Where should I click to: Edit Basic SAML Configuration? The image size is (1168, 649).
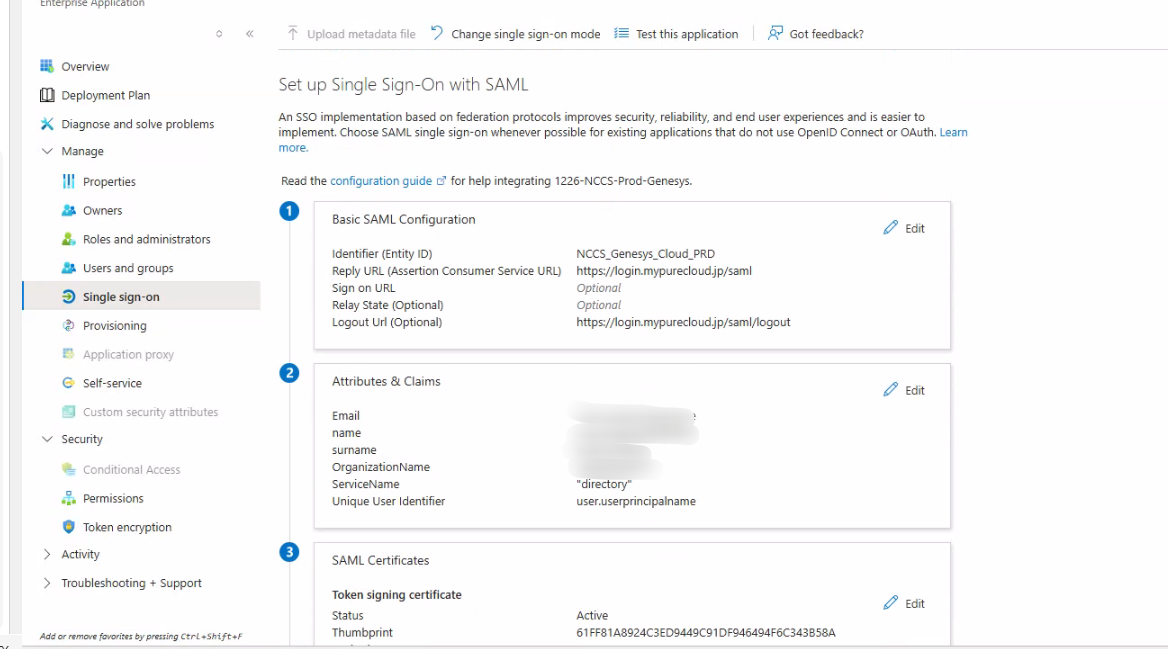click(x=904, y=228)
